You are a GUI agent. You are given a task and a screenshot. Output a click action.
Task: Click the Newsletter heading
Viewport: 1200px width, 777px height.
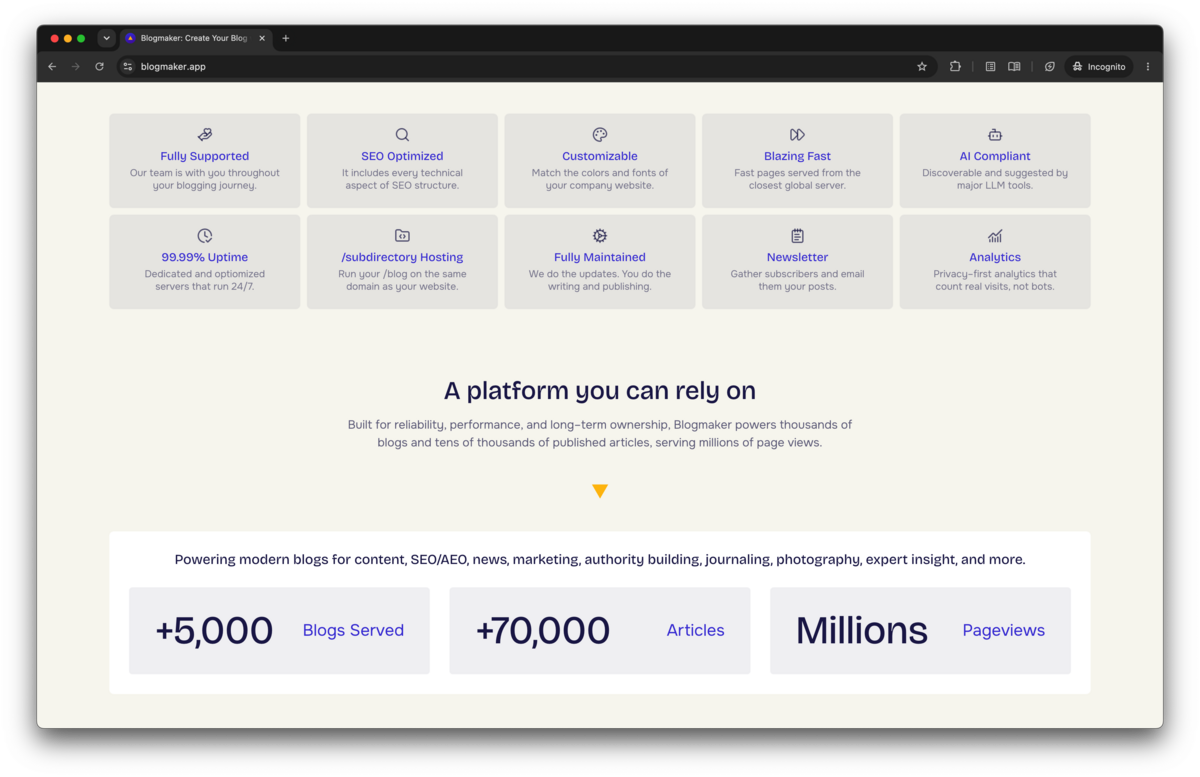click(x=797, y=257)
